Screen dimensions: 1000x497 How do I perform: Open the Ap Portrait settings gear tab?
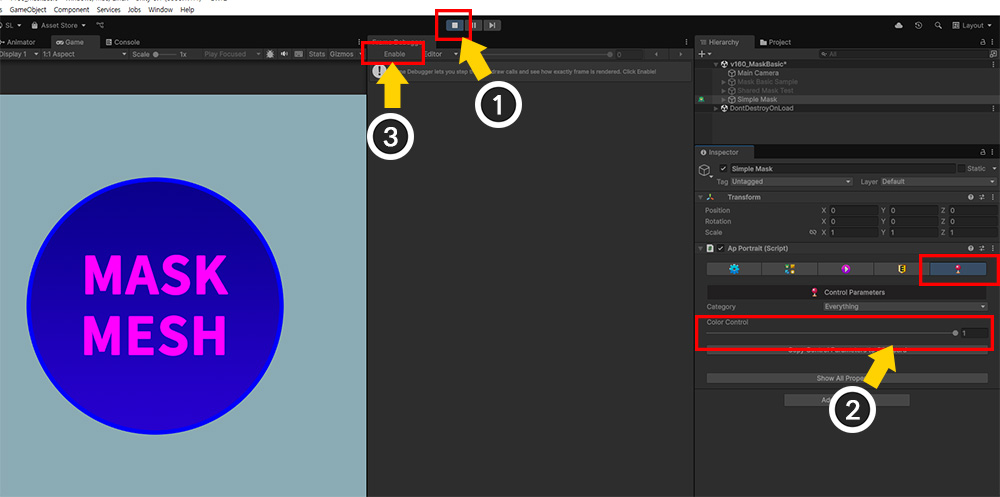pyautogui.click(x=733, y=269)
